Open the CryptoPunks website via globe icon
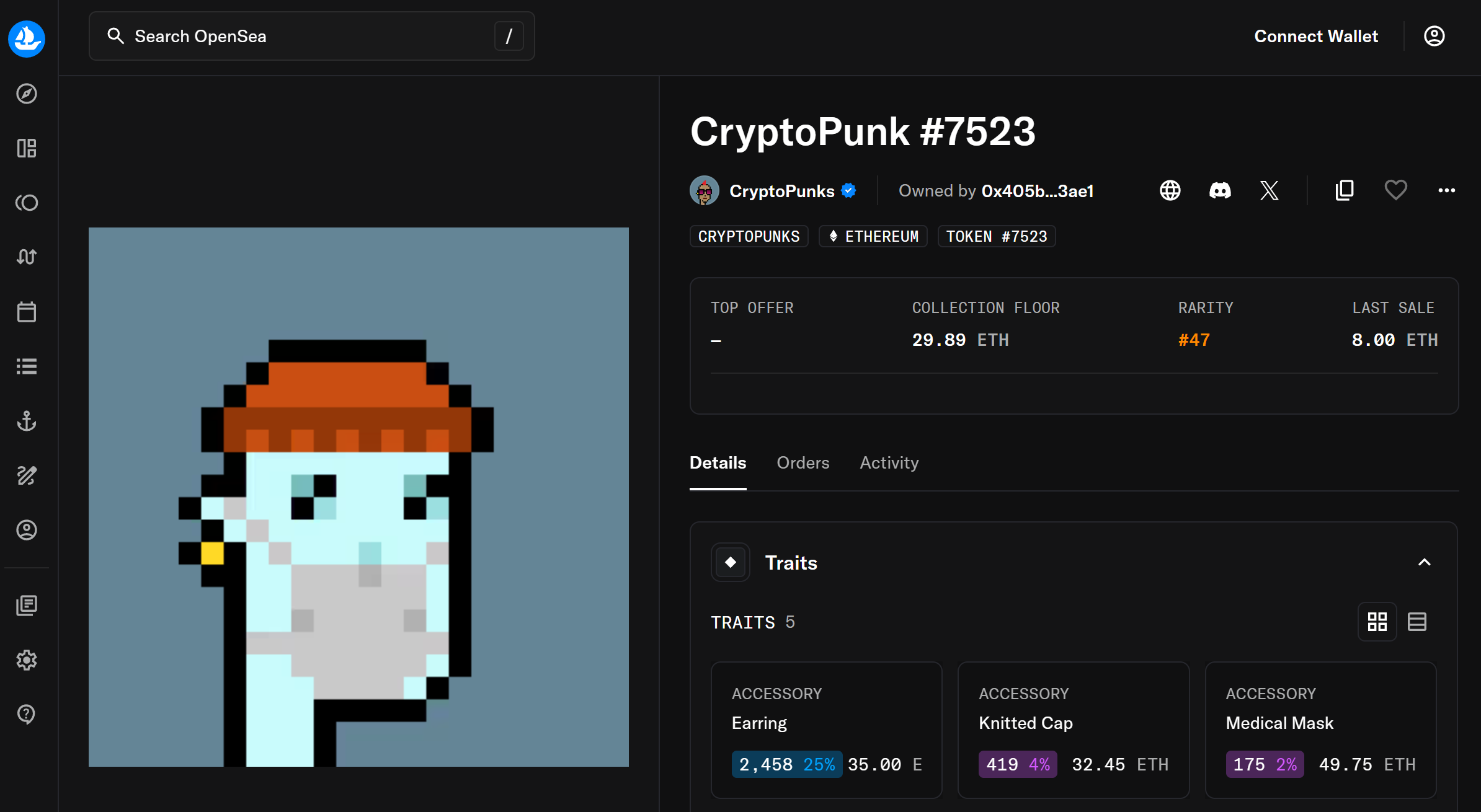 pyautogui.click(x=1170, y=190)
